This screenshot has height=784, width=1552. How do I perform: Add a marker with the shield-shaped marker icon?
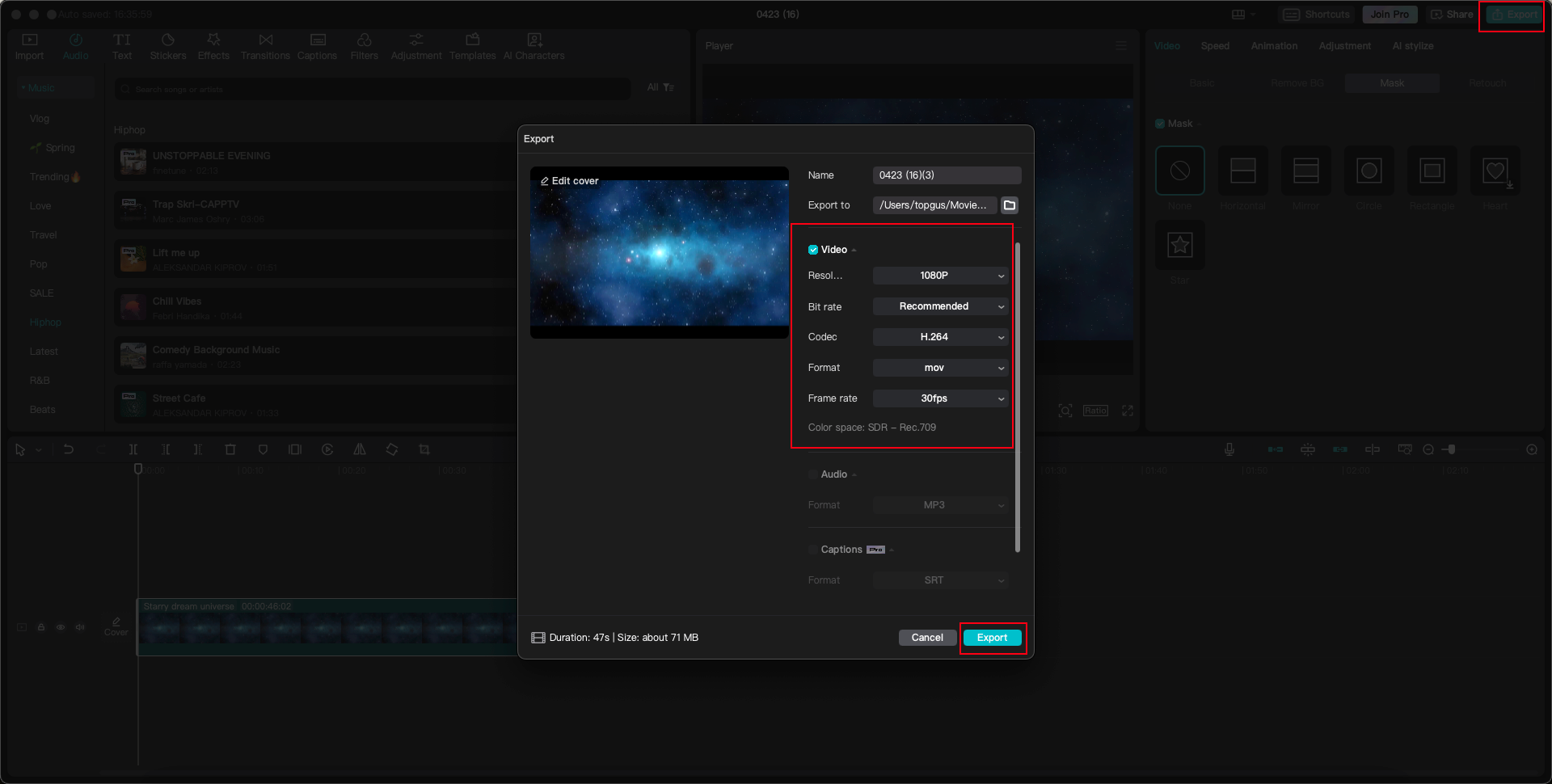(263, 449)
